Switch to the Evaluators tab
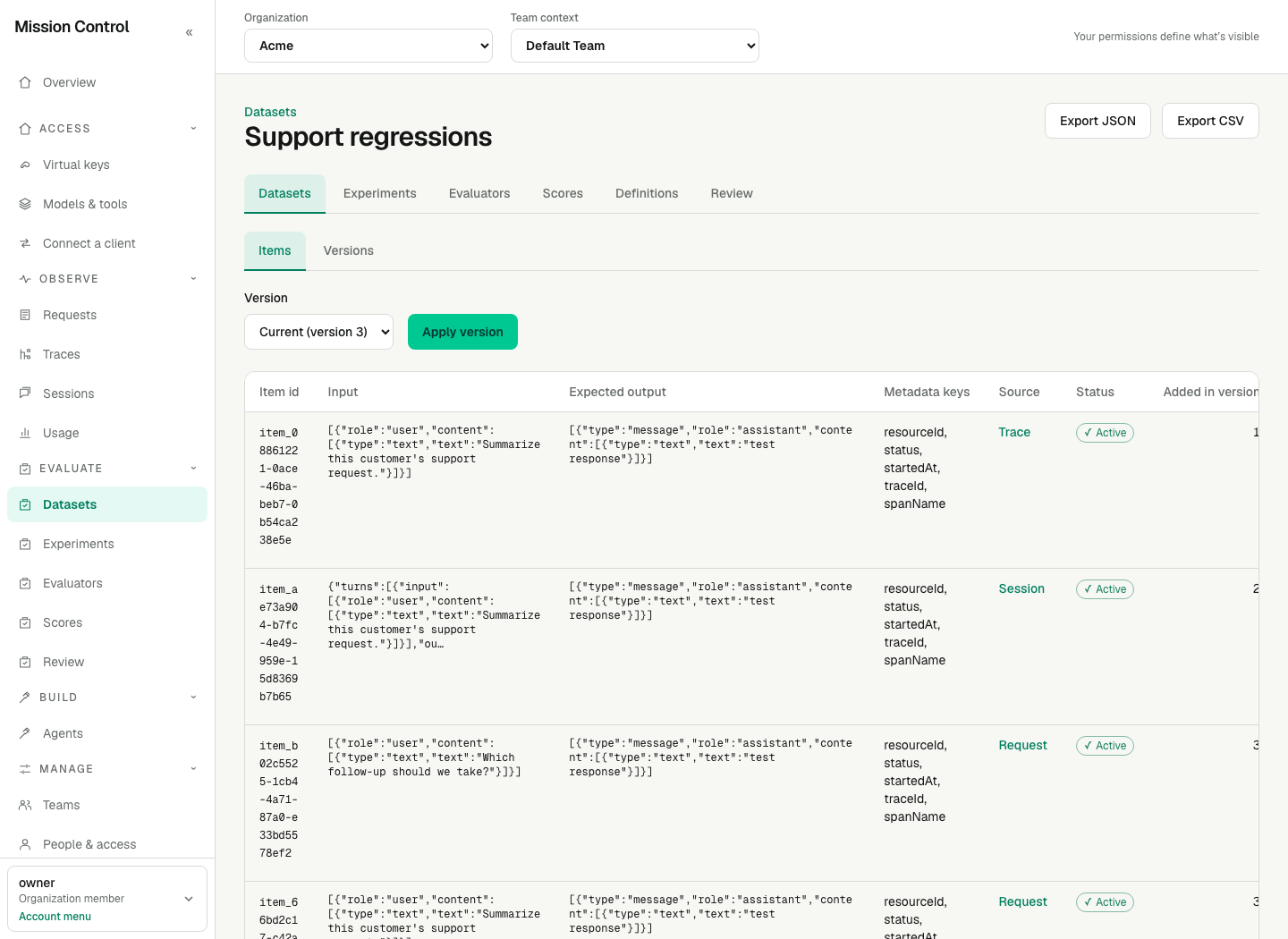The width and height of the screenshot is (1288, 939). (479, 193)
